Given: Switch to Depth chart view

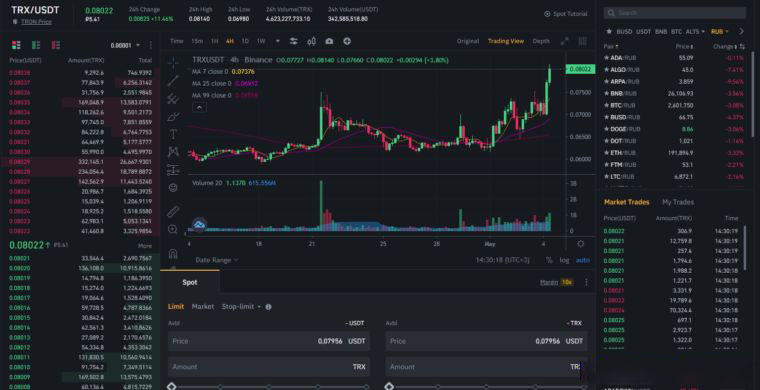Looking at the screenshot, I should click(x=541, y=41).
